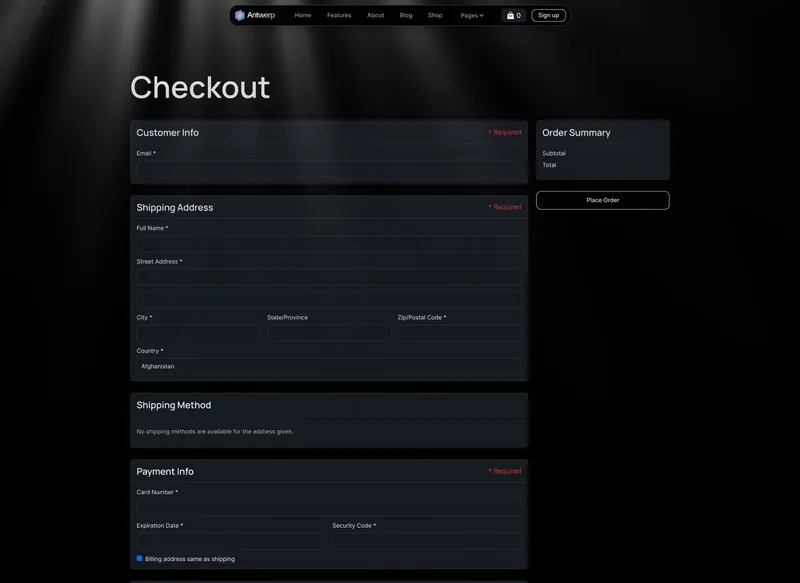The width and height of the screenshot is (800, 583).
Task: Click the City input field
Action: (x=198, y=333)
